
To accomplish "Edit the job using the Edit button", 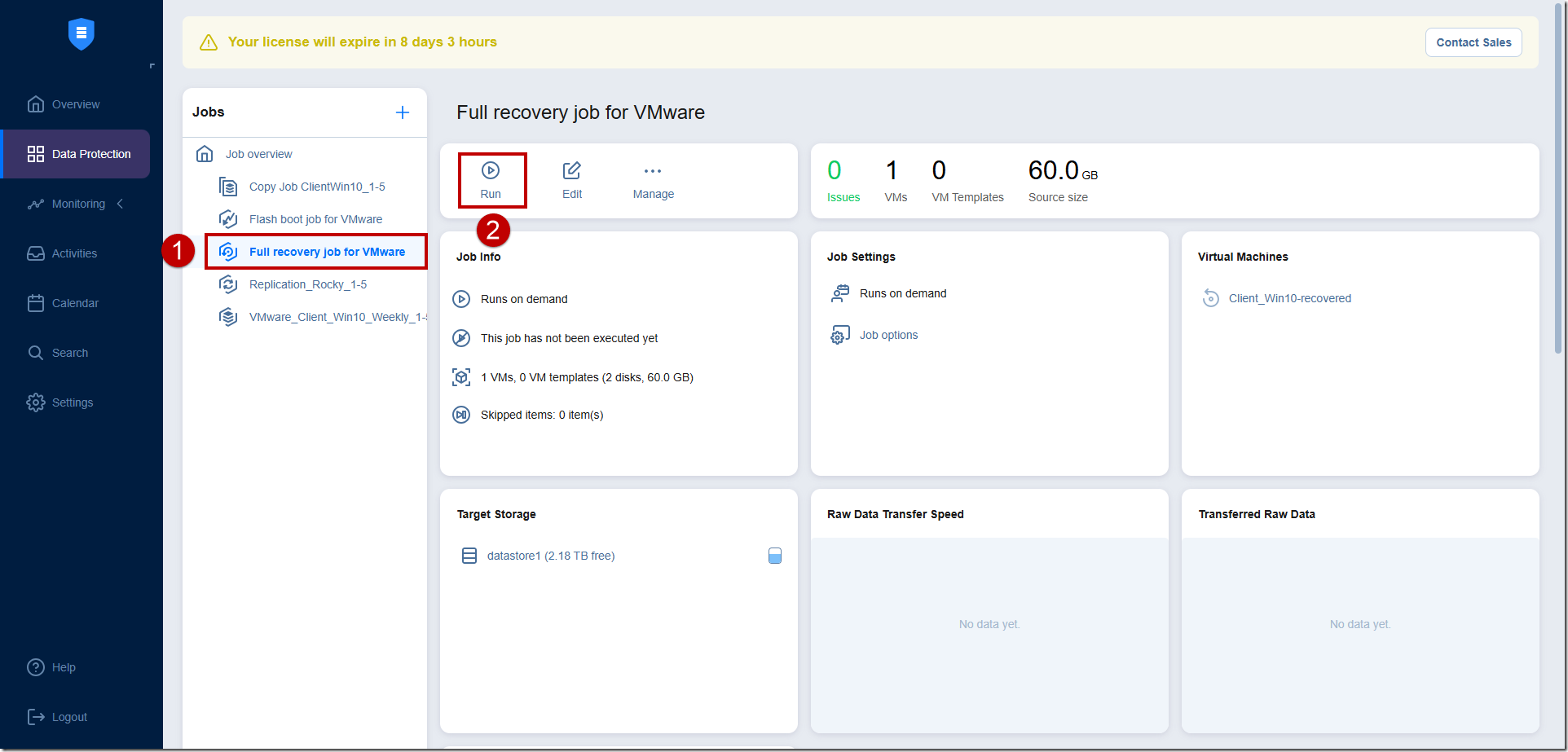I will click(572, 180).
